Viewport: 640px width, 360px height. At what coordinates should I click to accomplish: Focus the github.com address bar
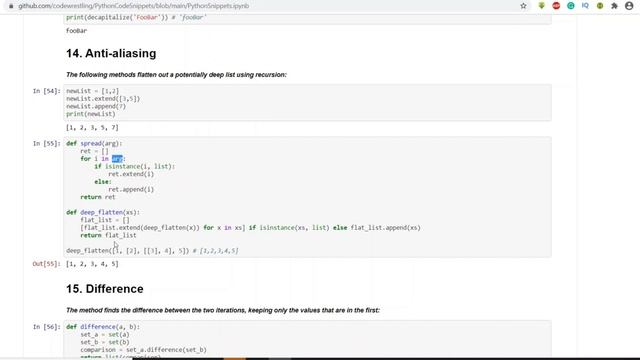(x=133, y=6)
